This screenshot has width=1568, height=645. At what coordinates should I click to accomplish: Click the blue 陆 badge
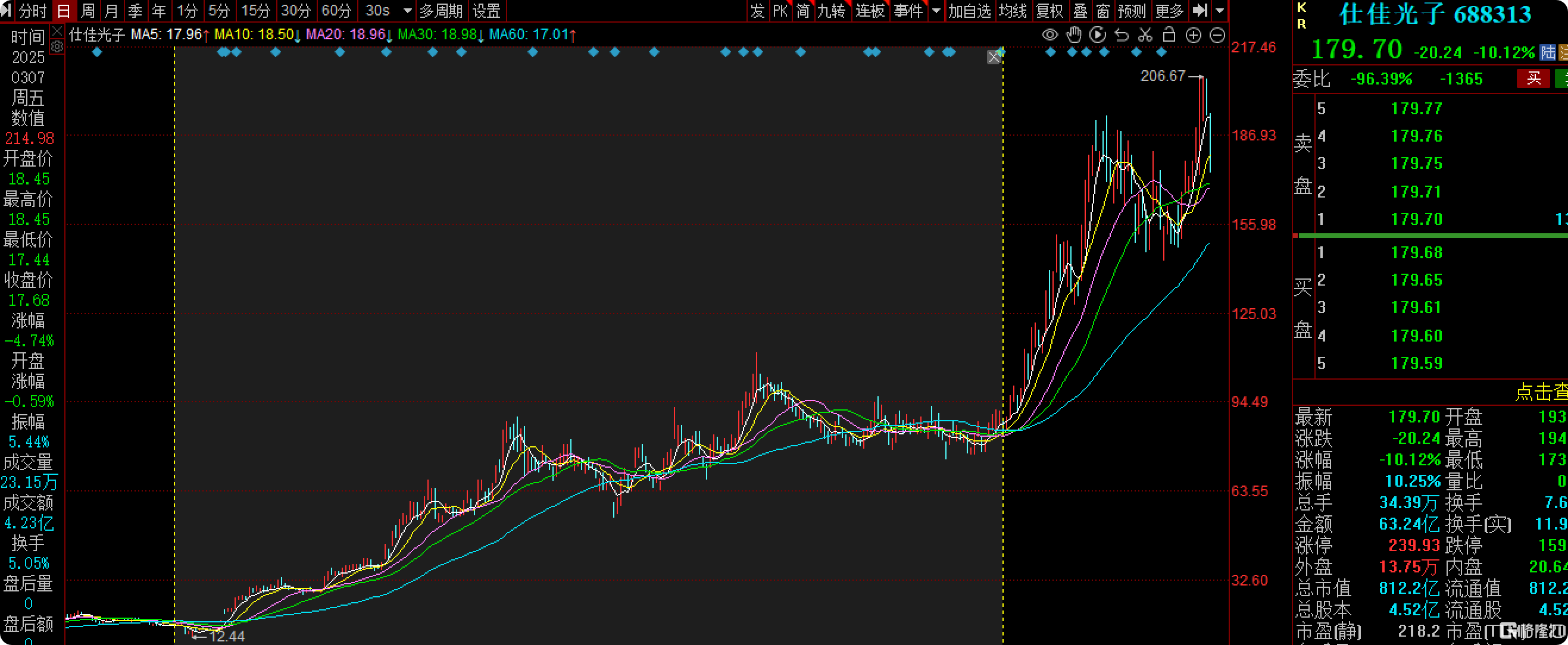point(1547,52)
